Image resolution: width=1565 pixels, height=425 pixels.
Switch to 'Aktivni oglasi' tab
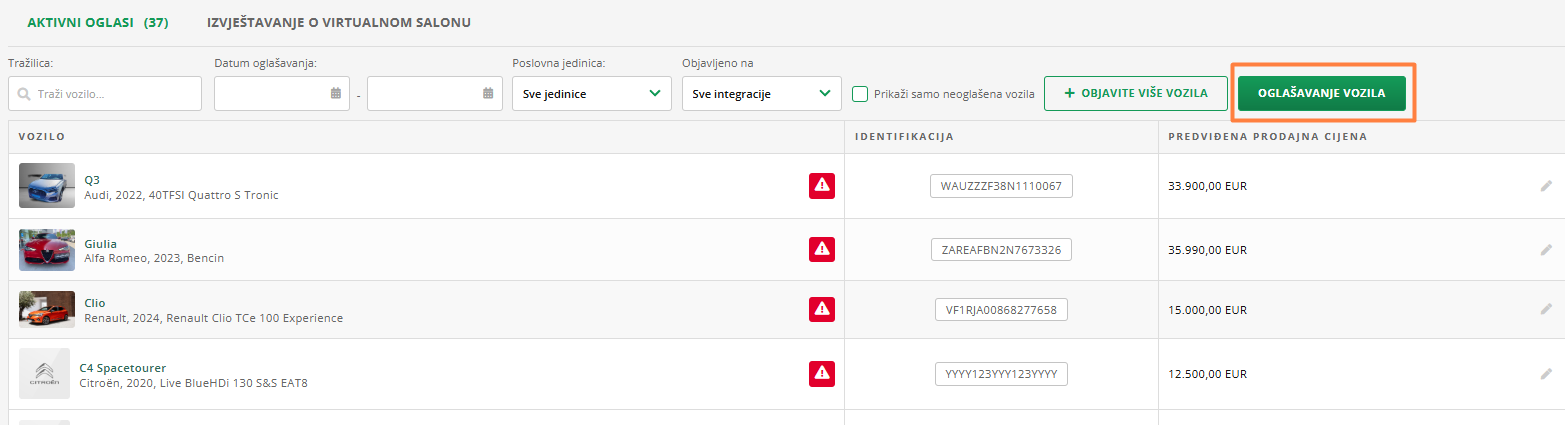coord(97,21)
